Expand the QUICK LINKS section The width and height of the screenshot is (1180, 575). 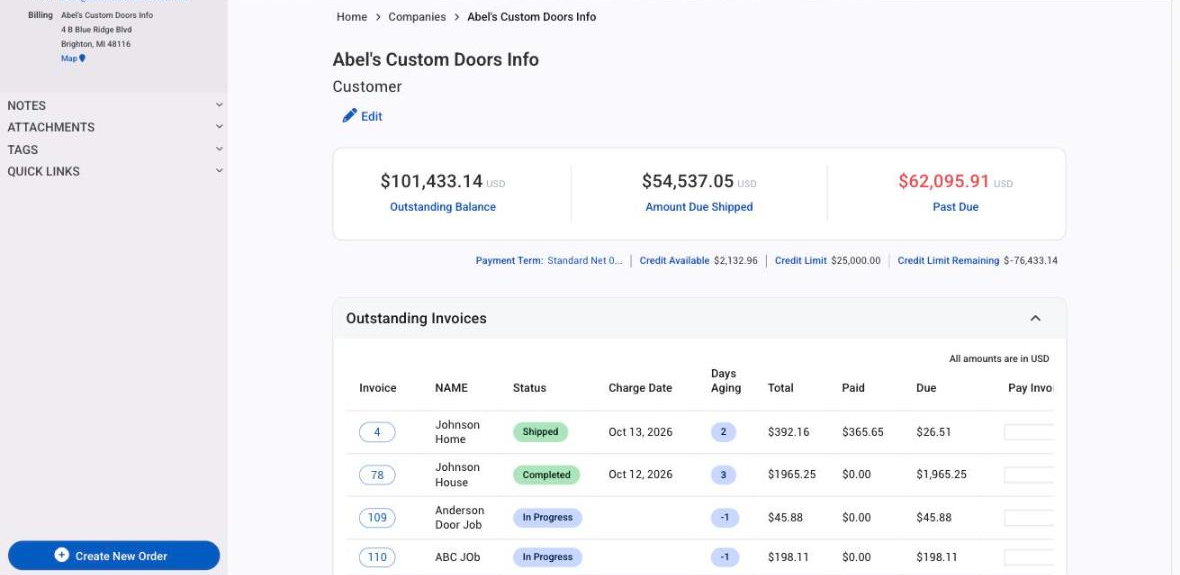[113, 171]
